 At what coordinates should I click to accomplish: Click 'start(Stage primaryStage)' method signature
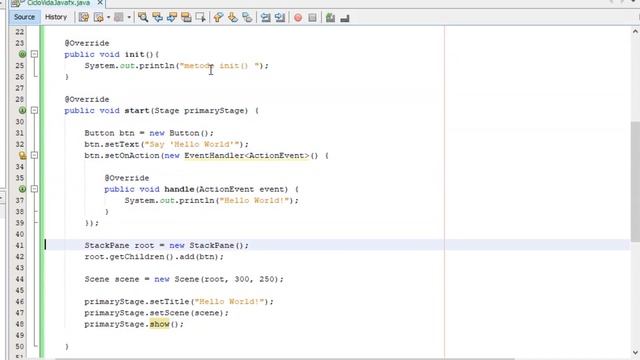pos(186,111)
